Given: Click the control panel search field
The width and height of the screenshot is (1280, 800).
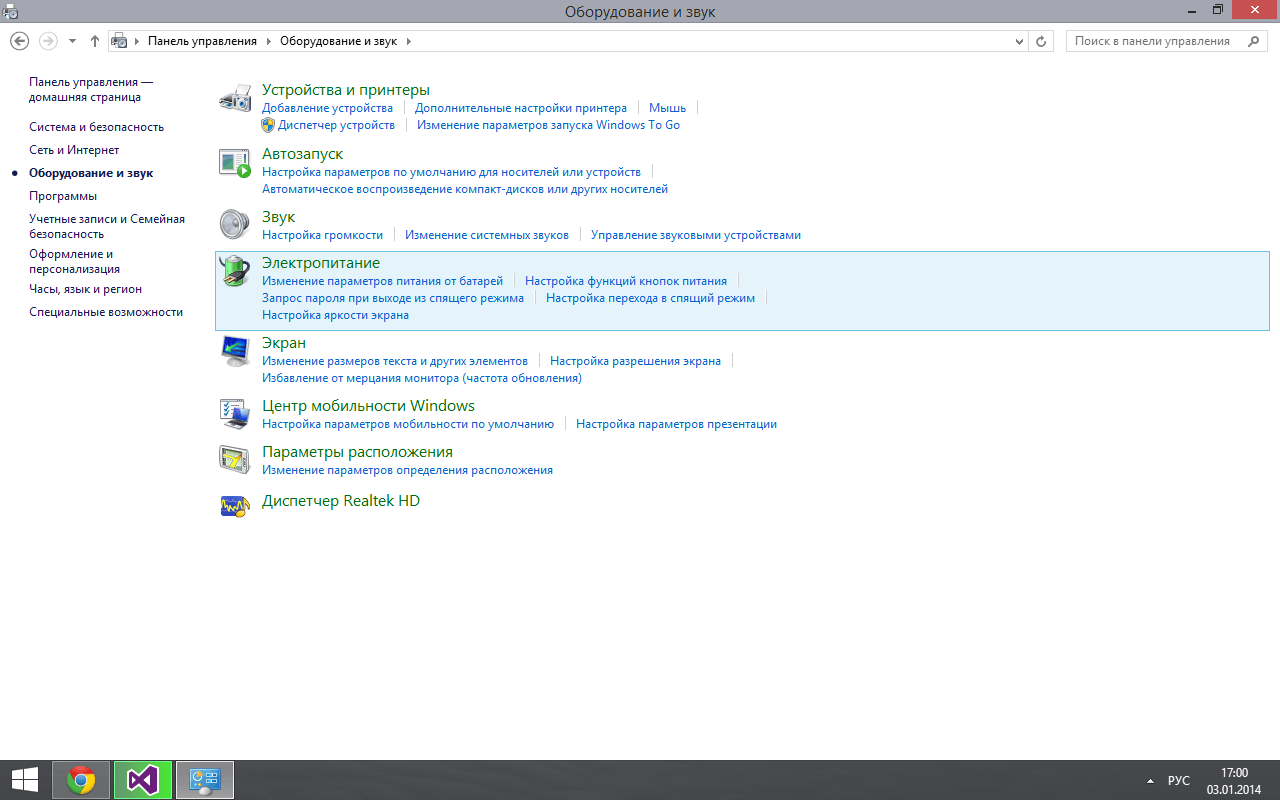Looking at the screenshot, I should click(1155, 41).
